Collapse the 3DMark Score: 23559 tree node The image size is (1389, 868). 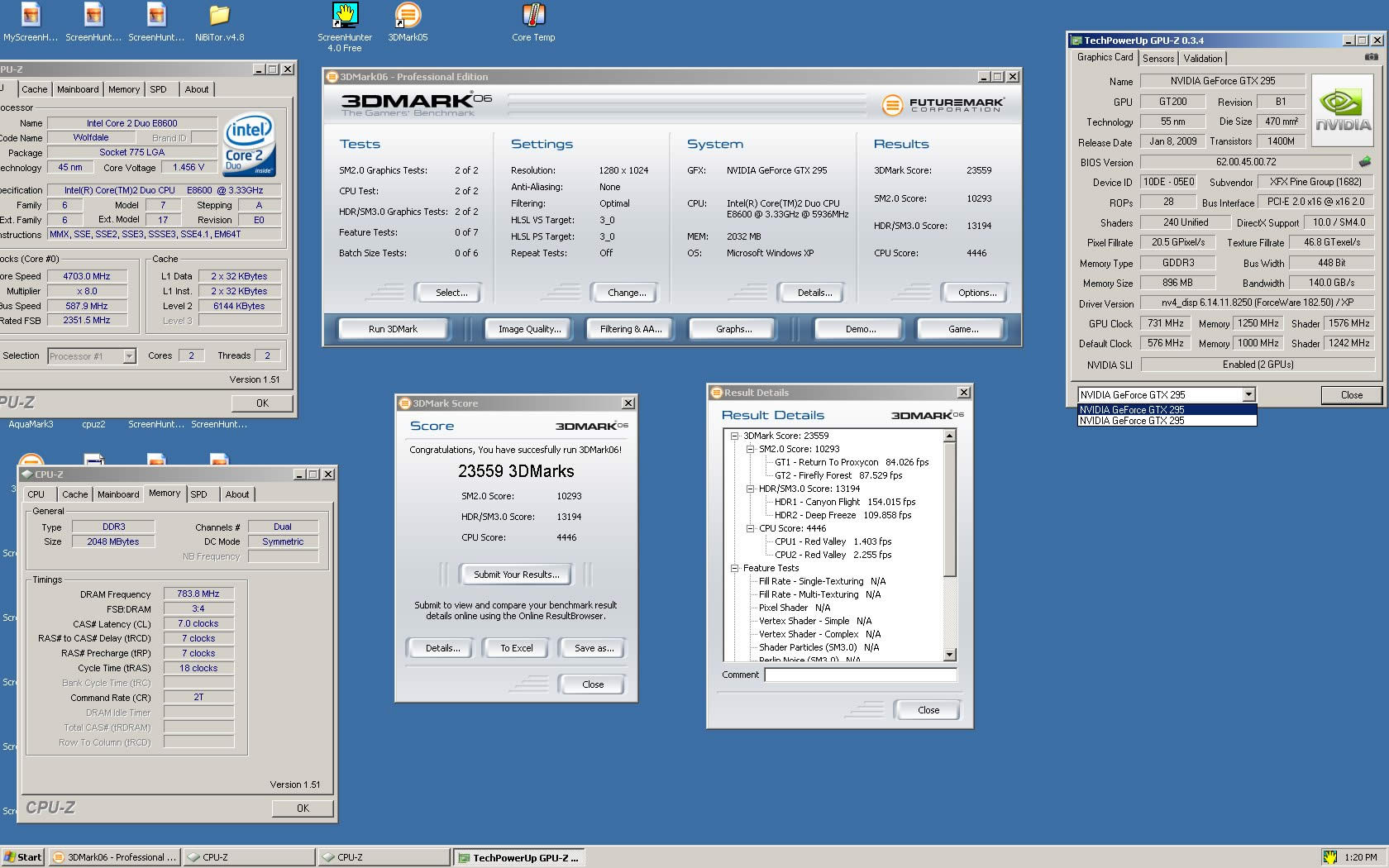734,436
